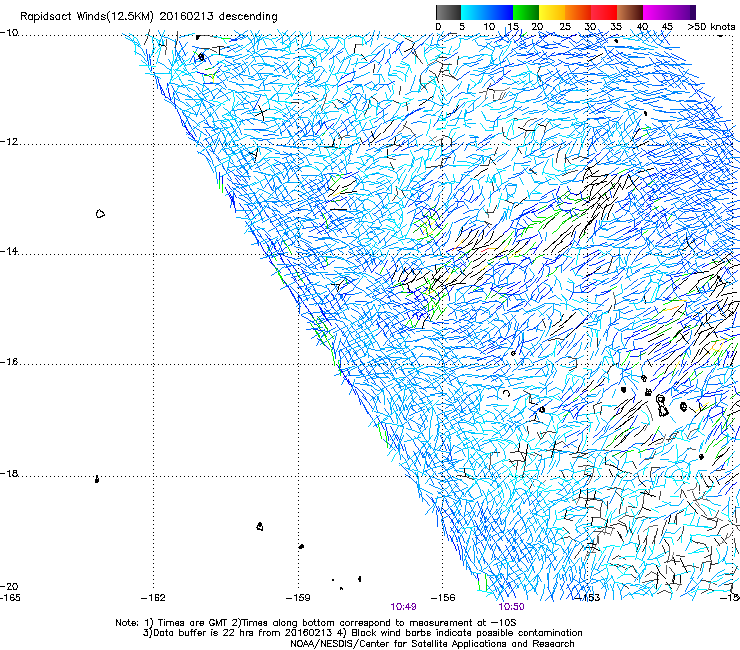Click the '-153' longitude label
This screenshot has height=650, width=740.
pos(588,598)
